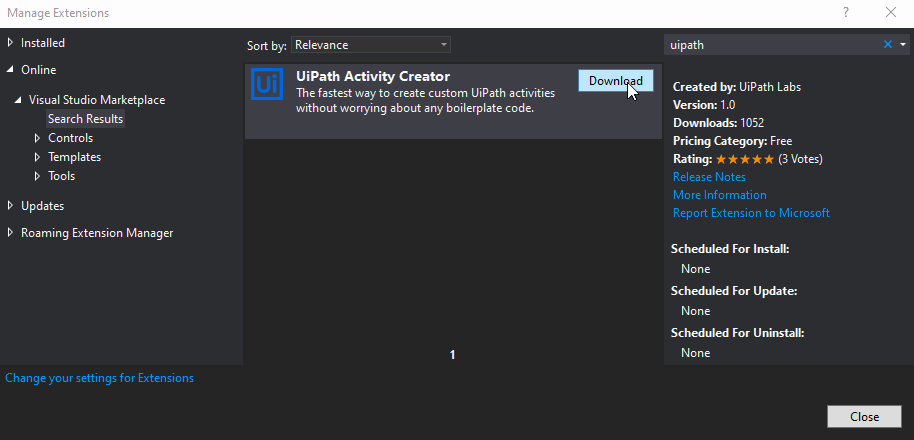Collapse the Online category
The width and height of the screenshot is (914, 440).
(10, 69)
